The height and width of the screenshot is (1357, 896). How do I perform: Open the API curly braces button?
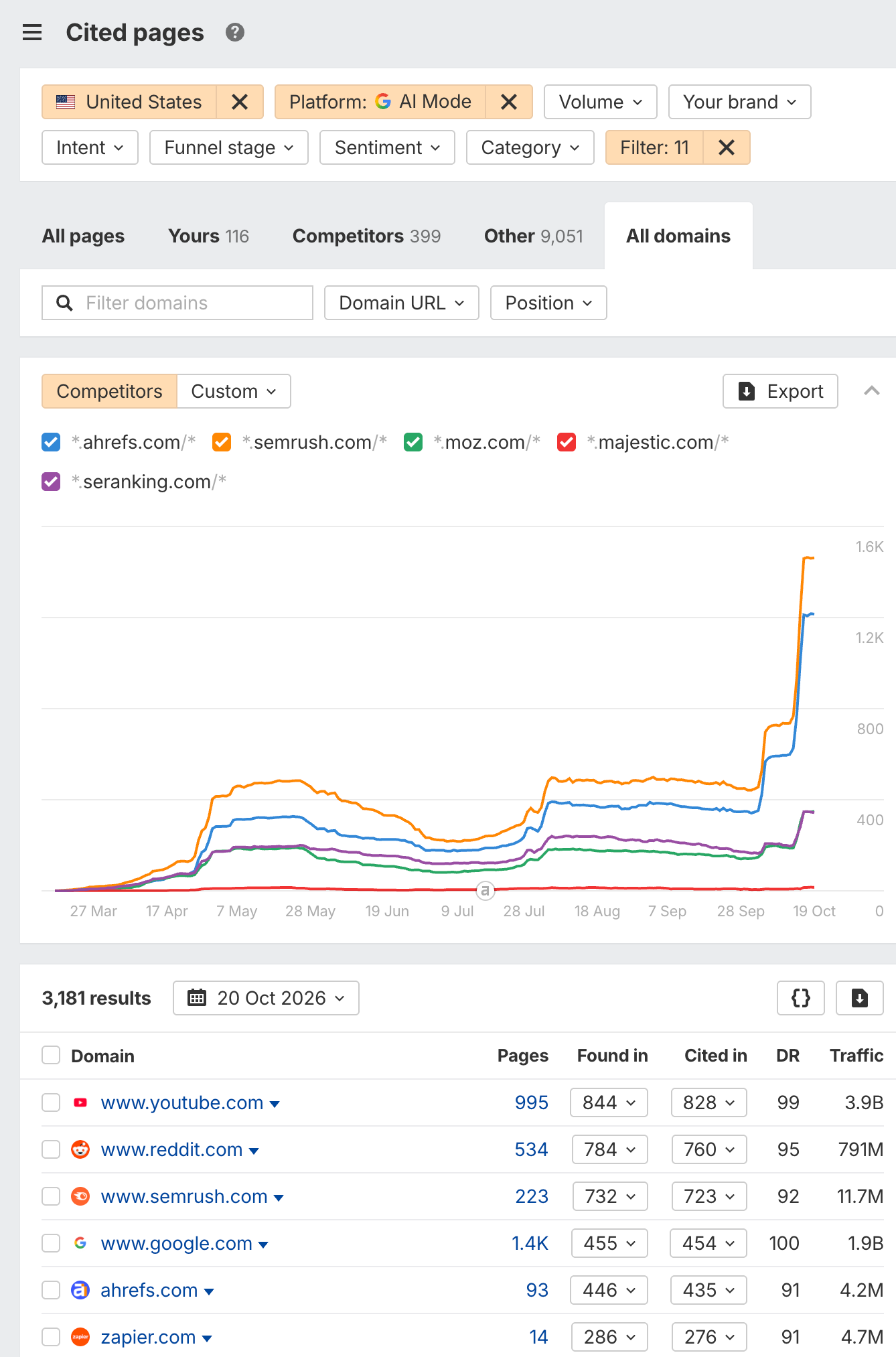[801, 998]
